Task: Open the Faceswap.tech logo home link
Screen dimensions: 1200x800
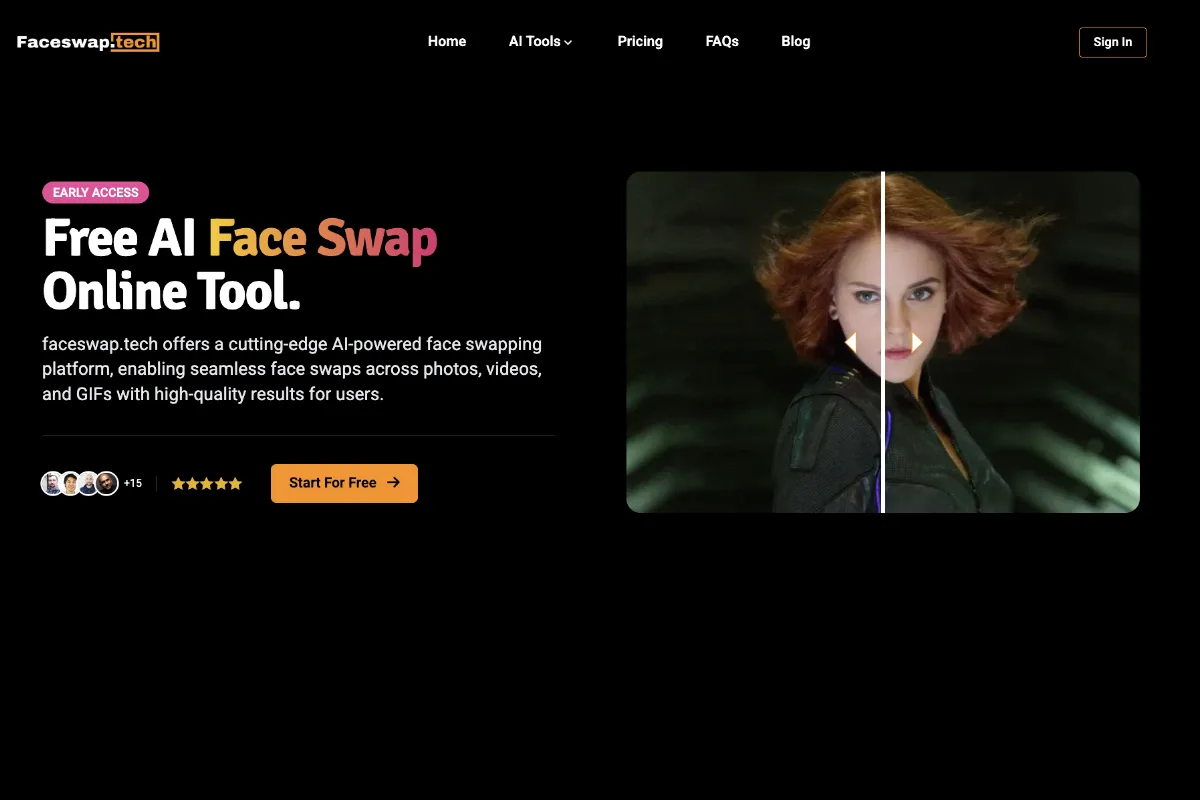Action: [x=88, y=42]
